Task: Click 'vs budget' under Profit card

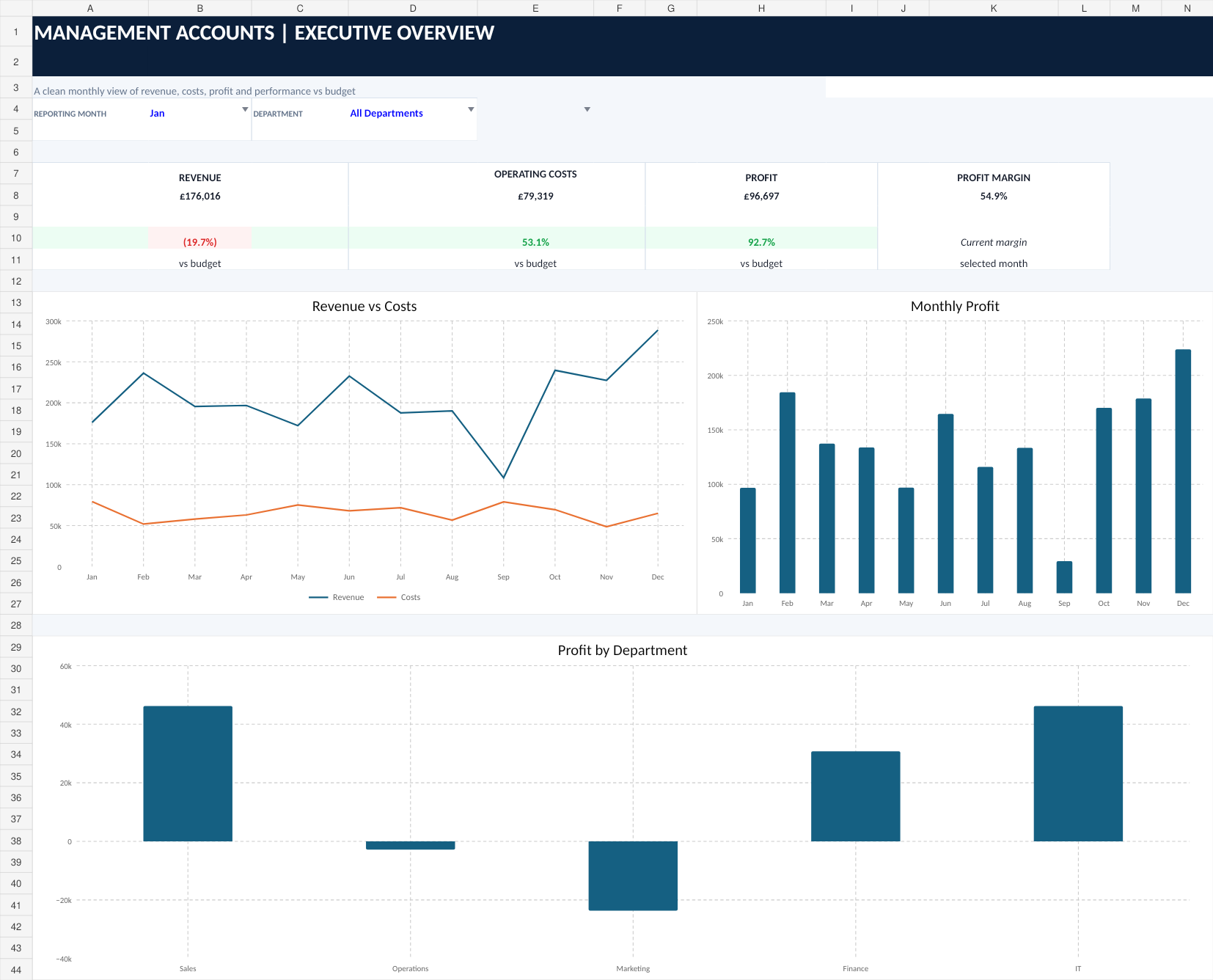Action: point(761,263)
